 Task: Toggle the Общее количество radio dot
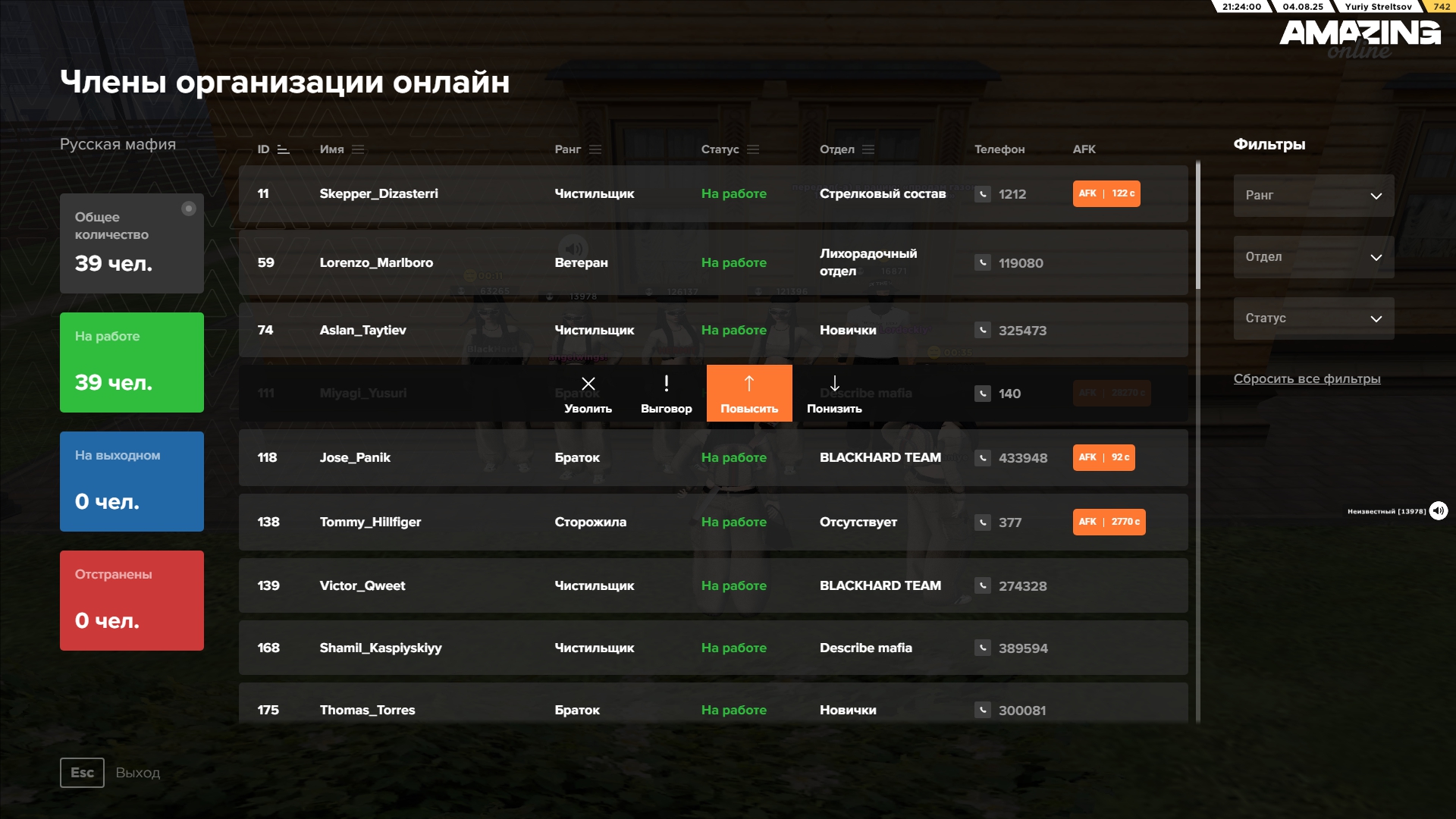pos(189,209)
